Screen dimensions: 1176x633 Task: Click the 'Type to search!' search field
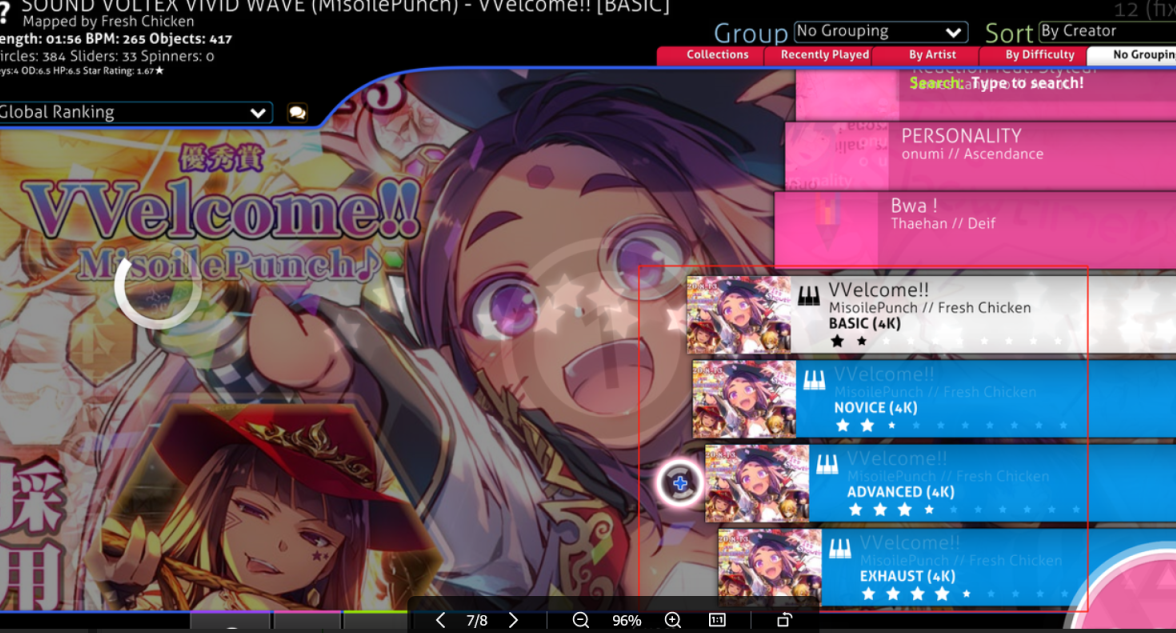coord(997,83)
